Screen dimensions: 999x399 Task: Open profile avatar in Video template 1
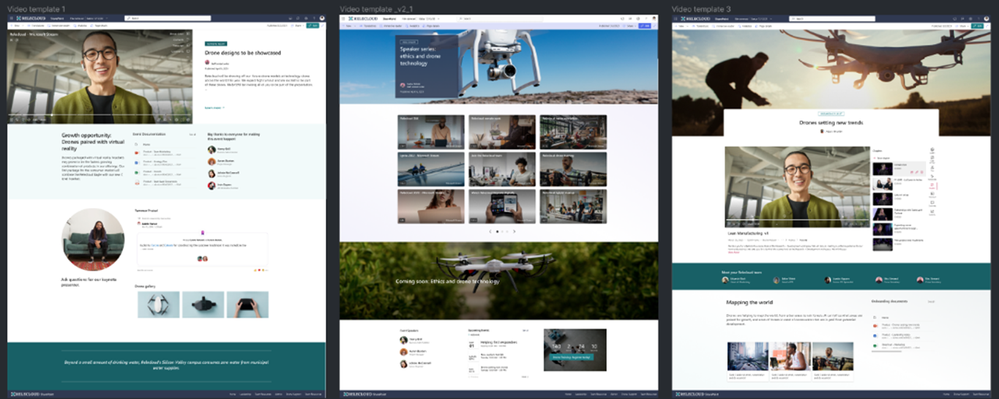pyautogui.click(x=322, y=18)
